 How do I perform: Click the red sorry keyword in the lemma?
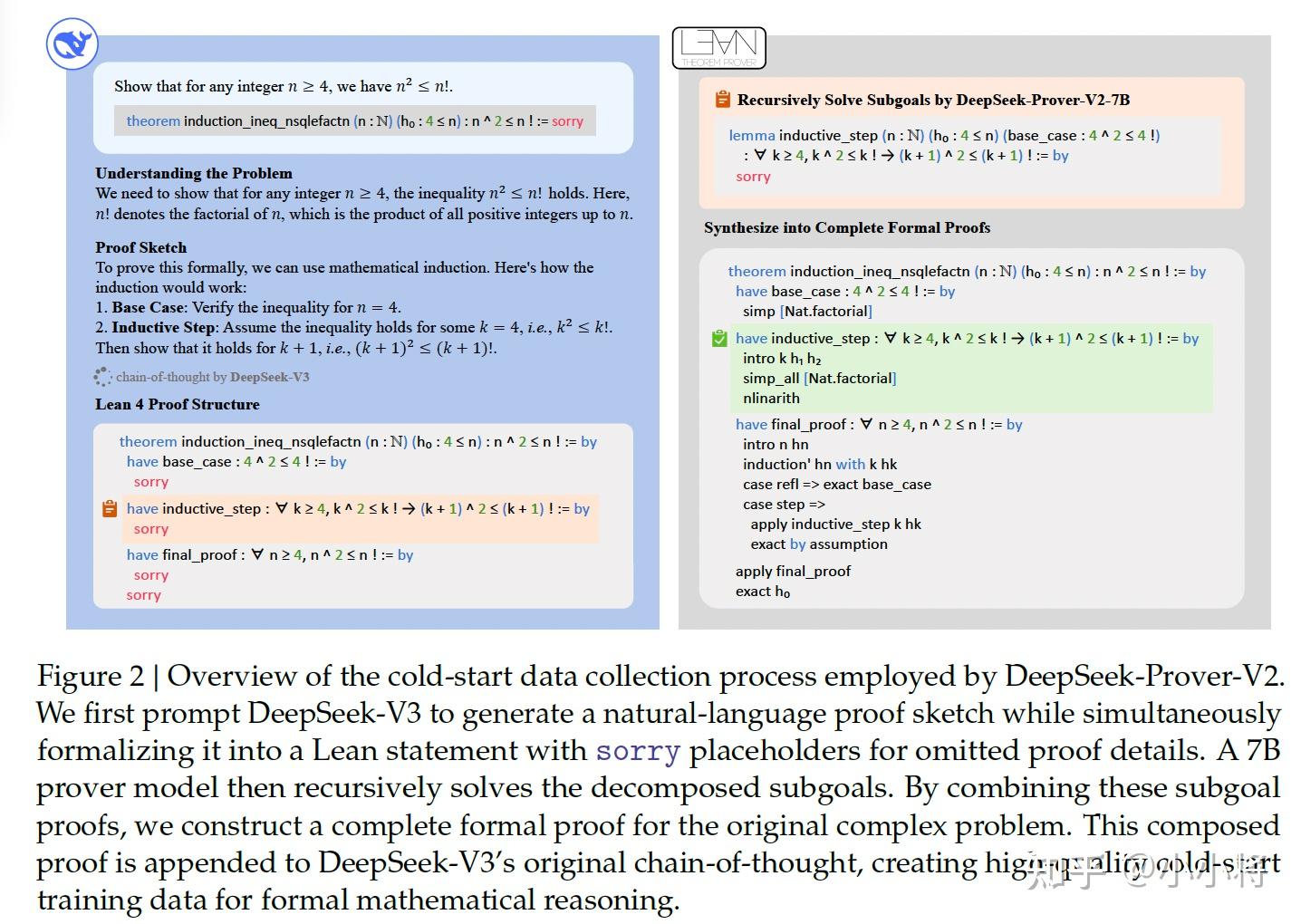(752, 177)
